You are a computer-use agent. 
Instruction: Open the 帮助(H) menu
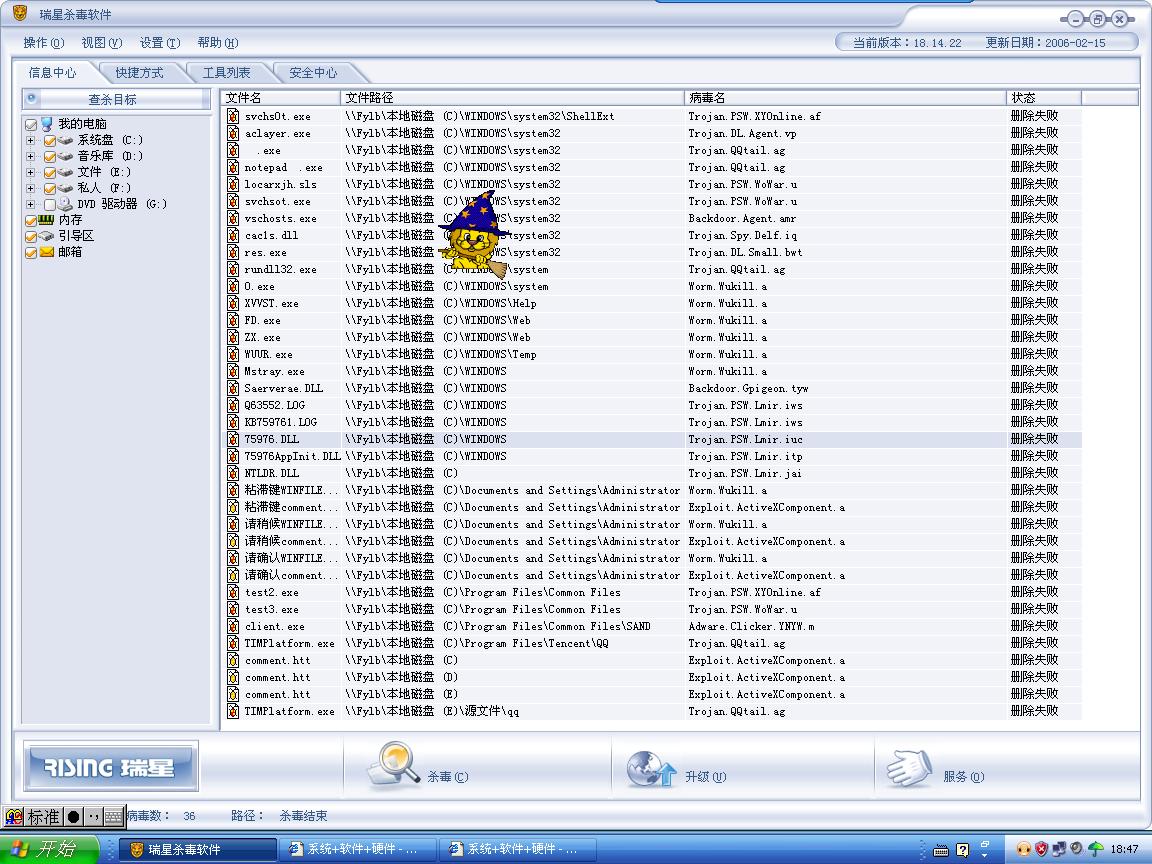217,43
